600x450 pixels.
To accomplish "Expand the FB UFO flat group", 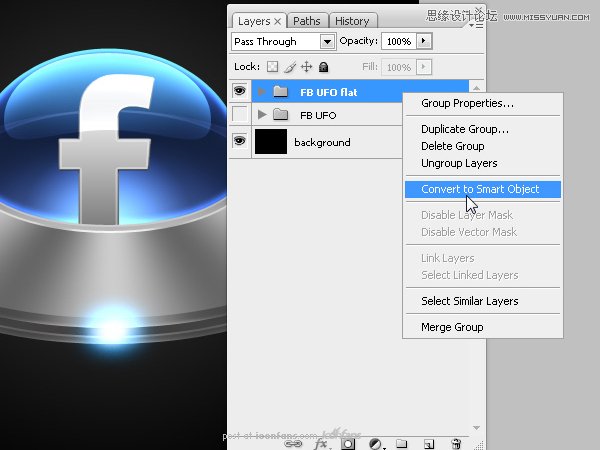I will [262, 91].
